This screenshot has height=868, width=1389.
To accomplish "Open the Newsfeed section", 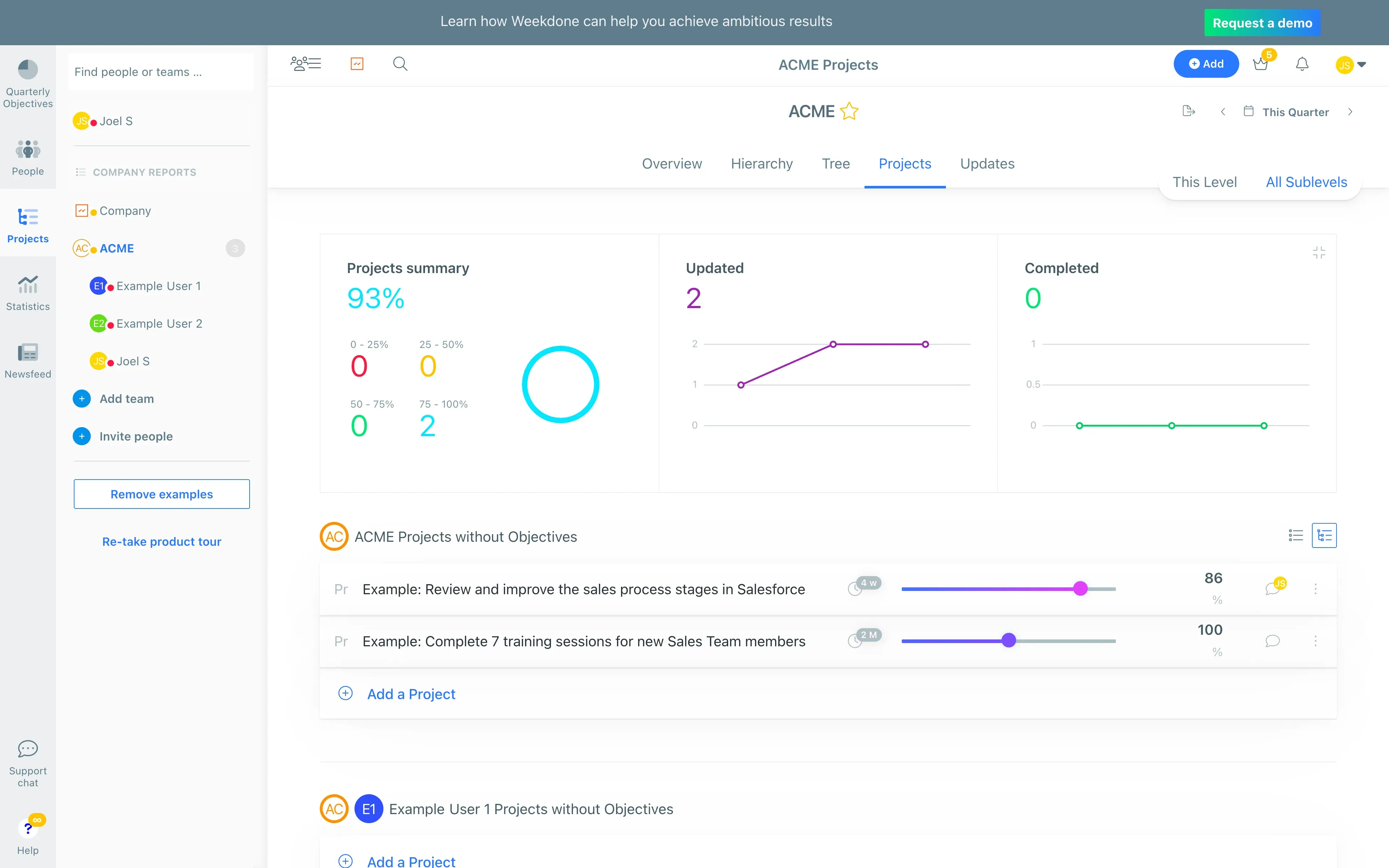I will tap(27, 361).
